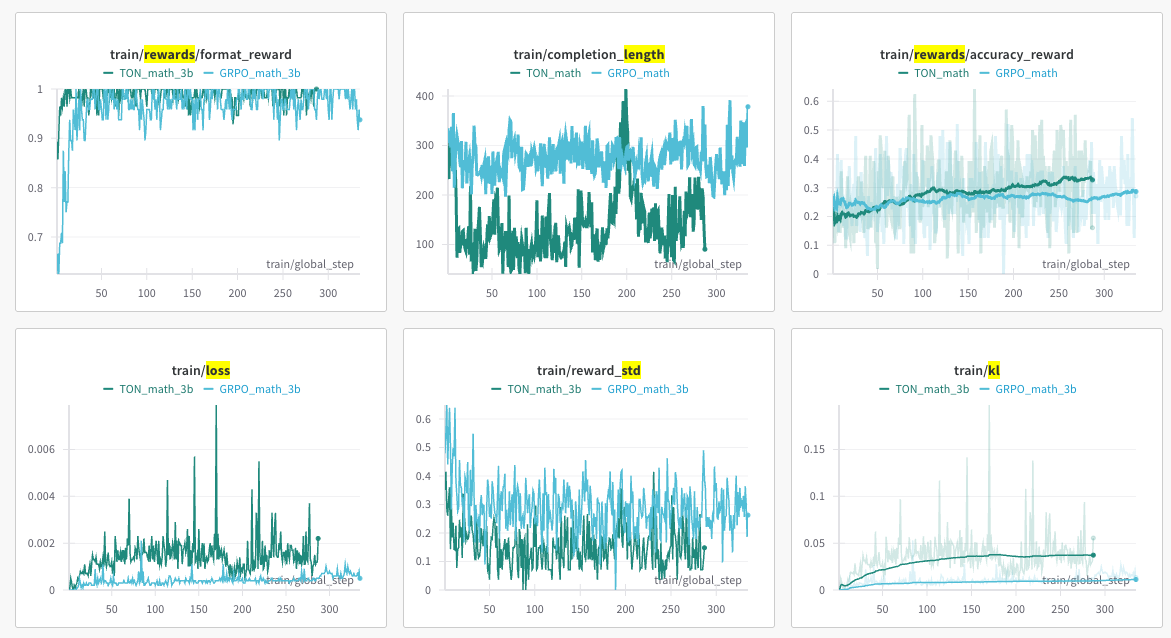
Task: Click GRPO_math_3b legend label in loss chart
Action: (259, 389)
